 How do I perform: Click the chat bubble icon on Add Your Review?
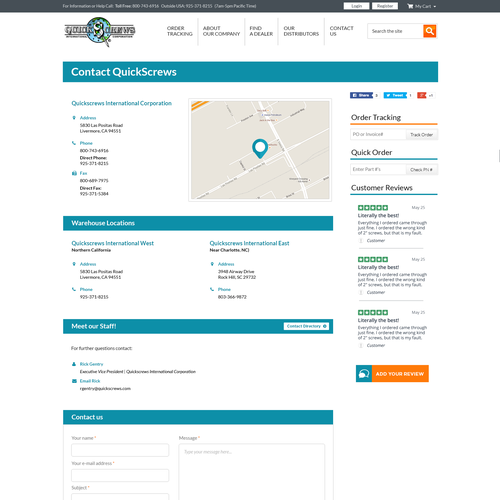pos(364,374)
